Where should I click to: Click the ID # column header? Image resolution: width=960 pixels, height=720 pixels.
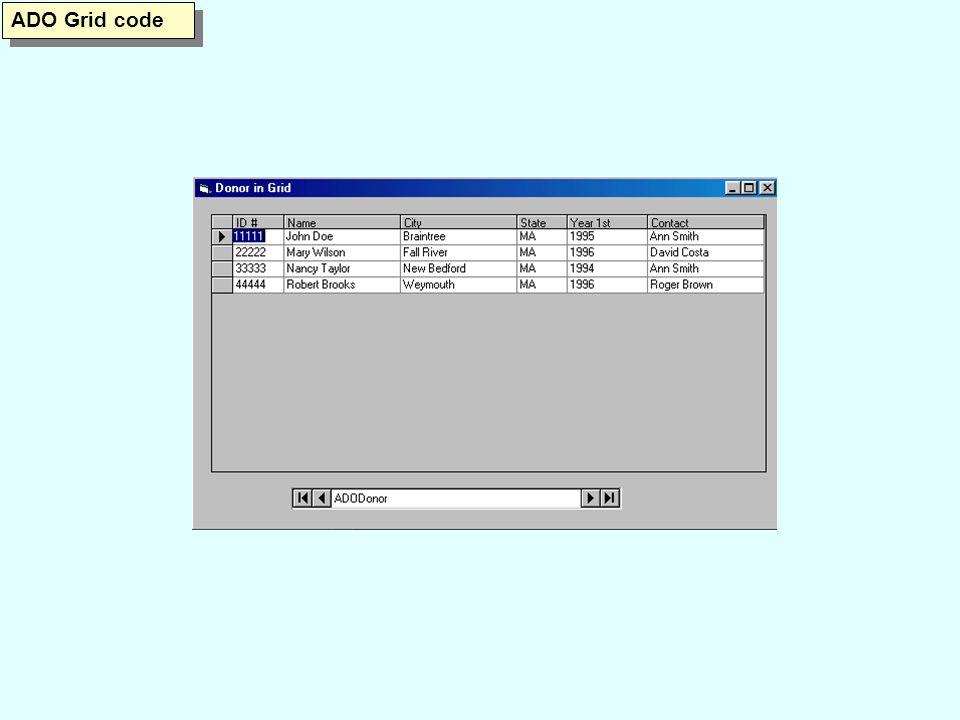(x=258, y=222)
